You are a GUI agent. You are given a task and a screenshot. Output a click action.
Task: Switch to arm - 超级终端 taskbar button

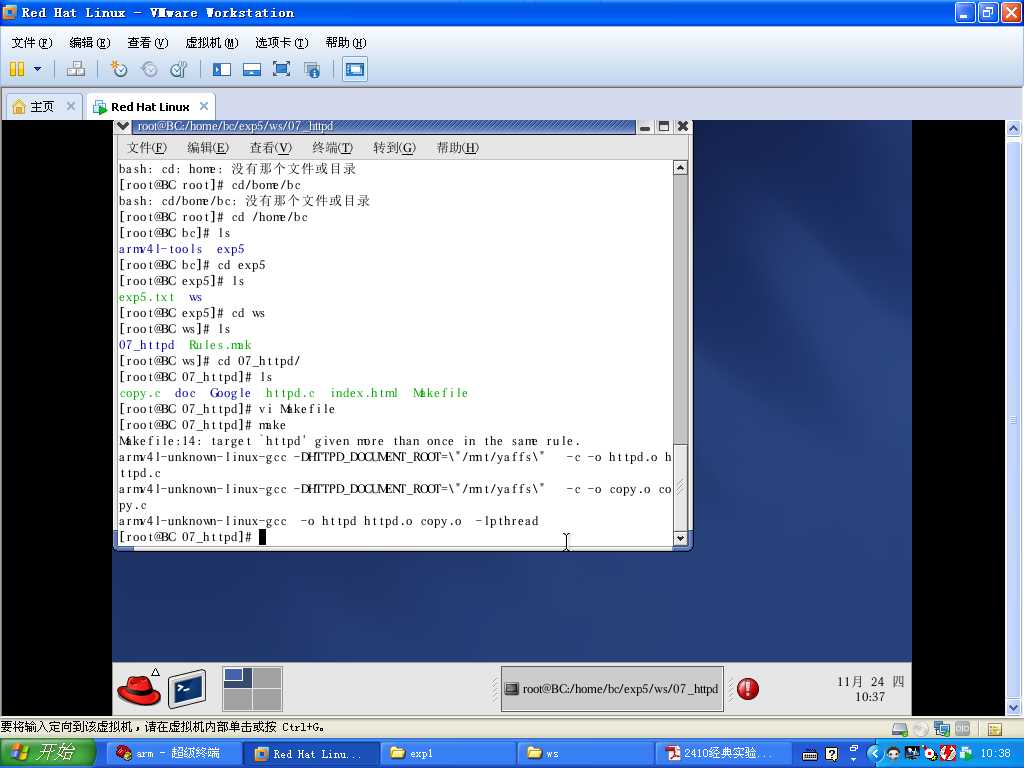point(172,753)
